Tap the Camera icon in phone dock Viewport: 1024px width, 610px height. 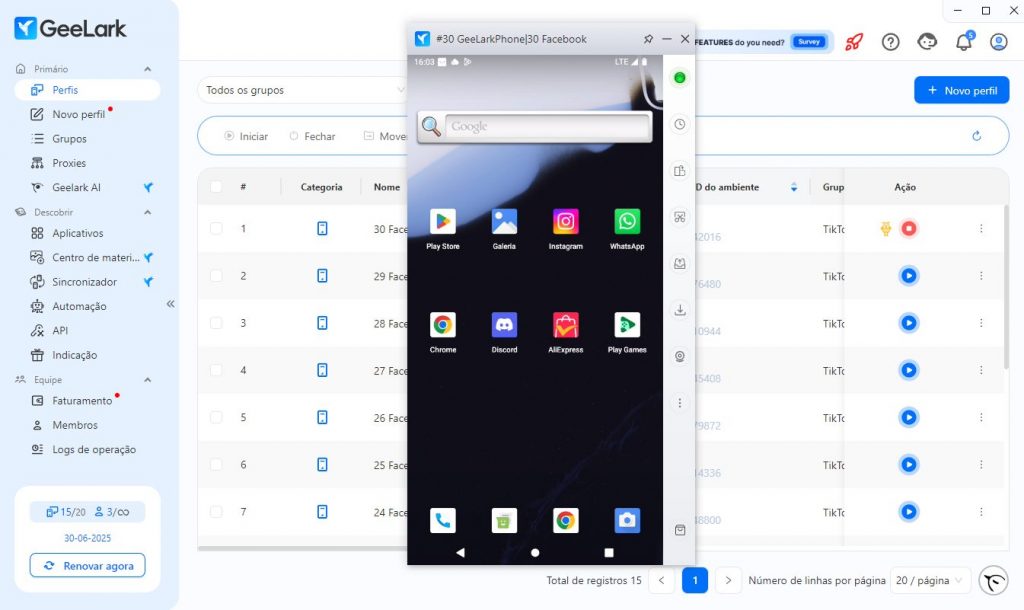627,521
